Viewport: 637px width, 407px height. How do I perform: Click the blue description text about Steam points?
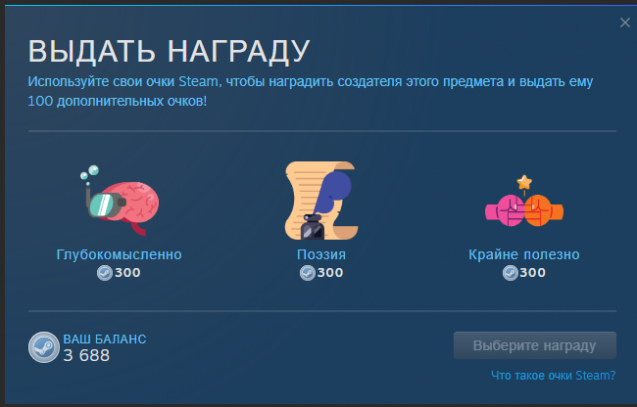point(310,91)
